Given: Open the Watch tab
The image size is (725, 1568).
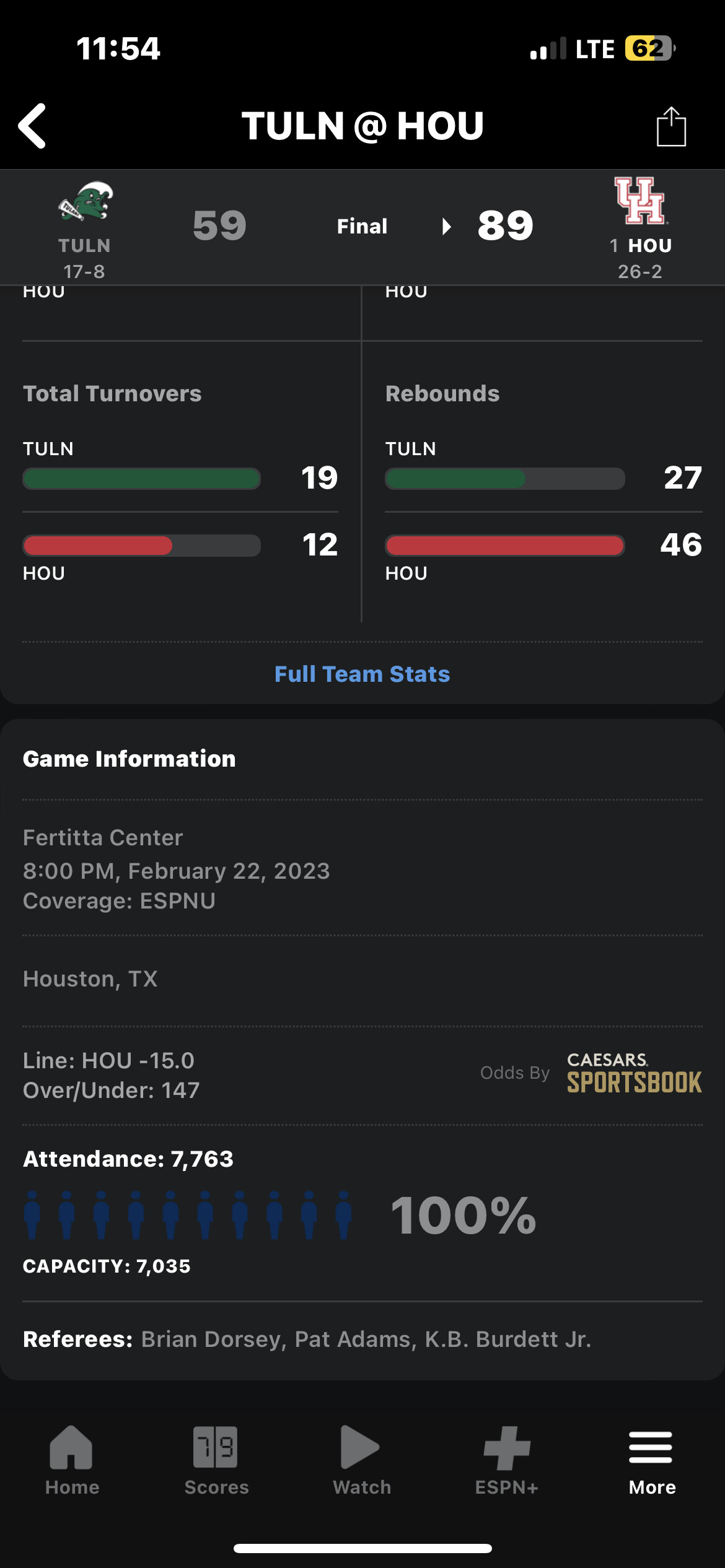Looking at the screenshot, I should pos(362,1460).
